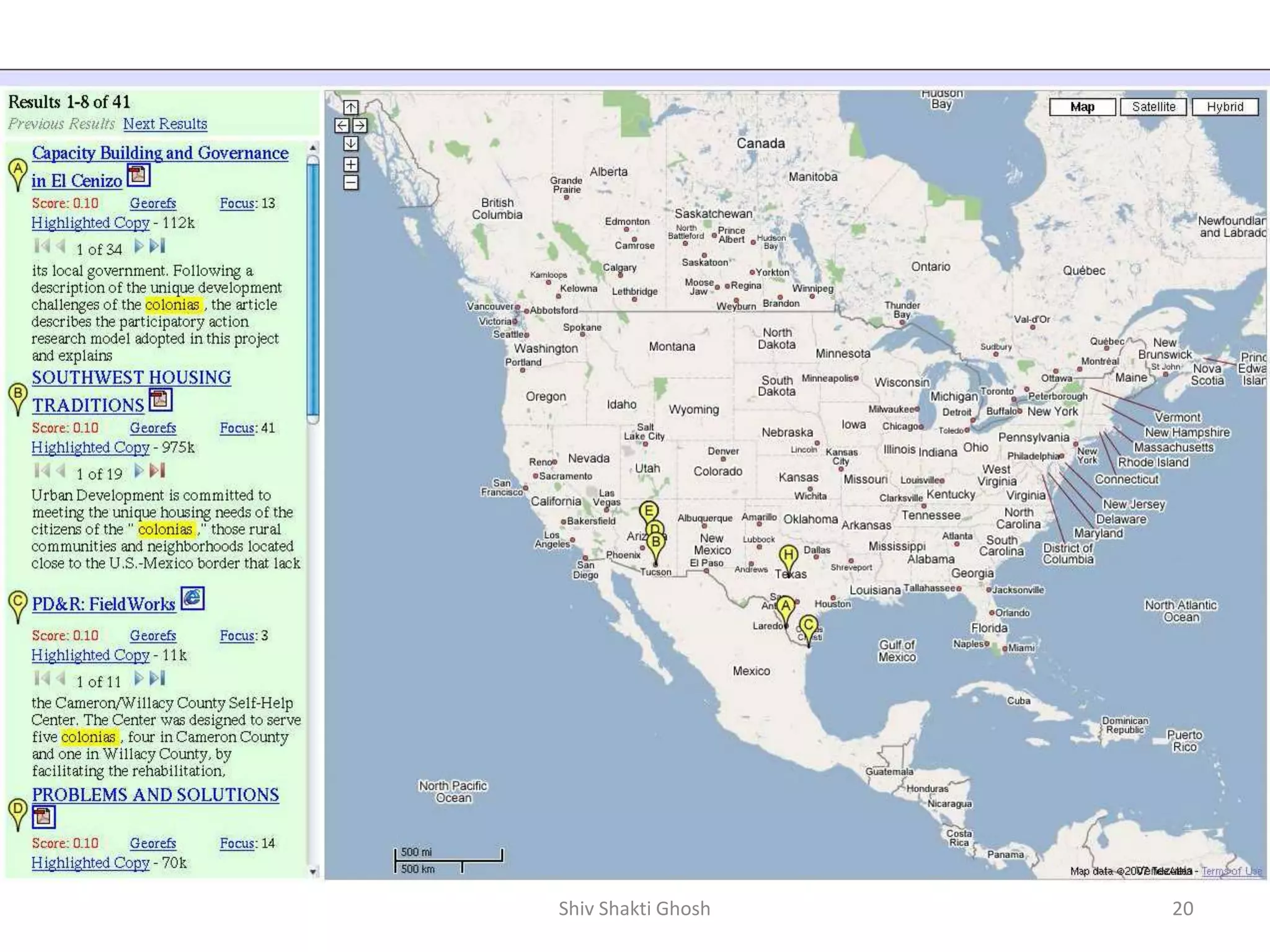Screen dimensions: 1270x952
Task: Click 'Results 1-8 of 41' heading
Action: (69, 102)
